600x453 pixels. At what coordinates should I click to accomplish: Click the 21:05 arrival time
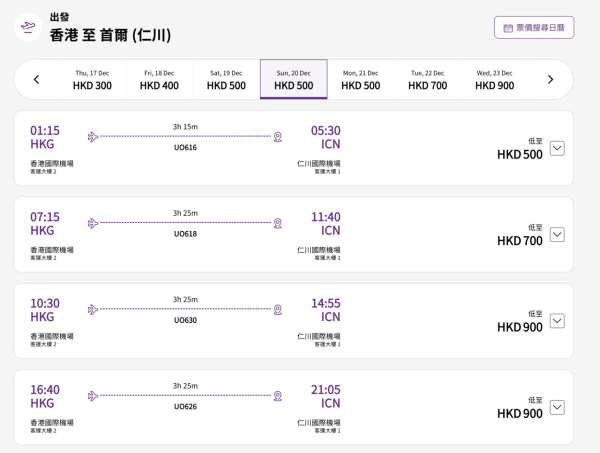[326, 390]
